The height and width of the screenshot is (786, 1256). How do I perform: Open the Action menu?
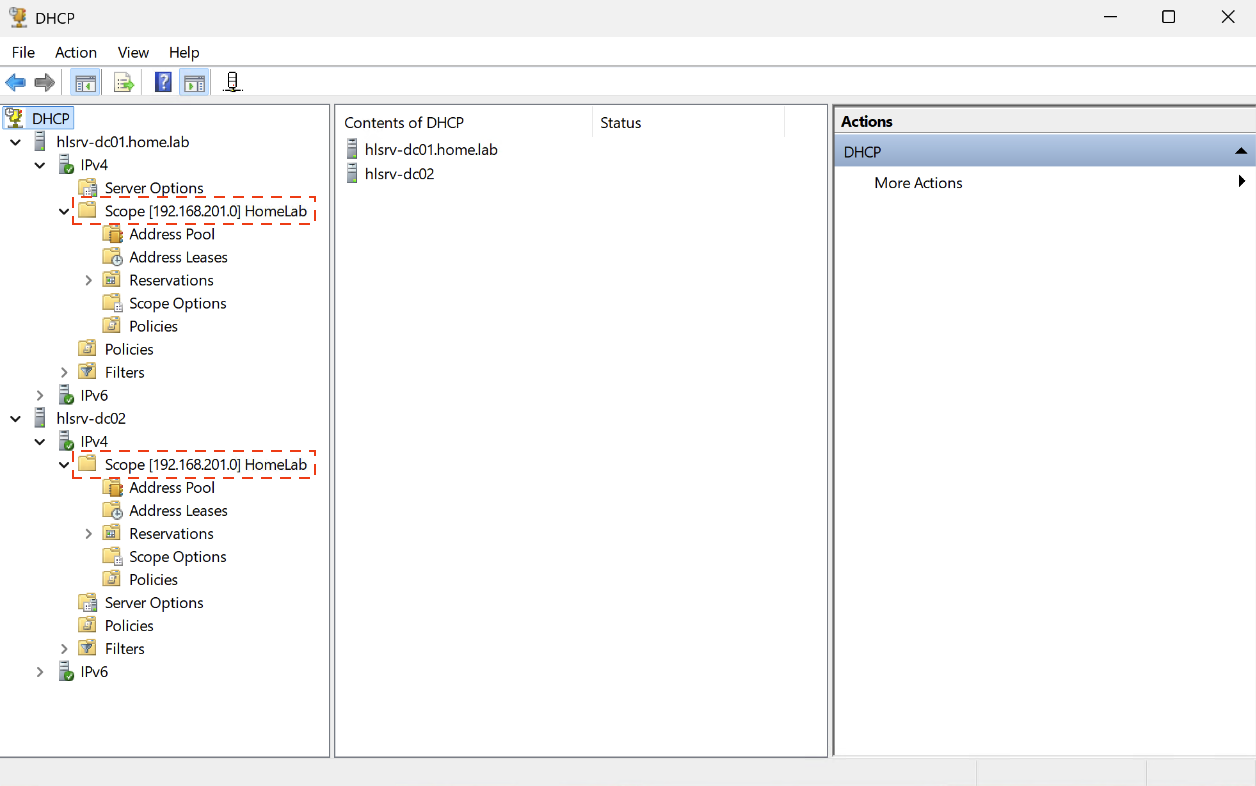pyautogui.click(x=76, y=52)
